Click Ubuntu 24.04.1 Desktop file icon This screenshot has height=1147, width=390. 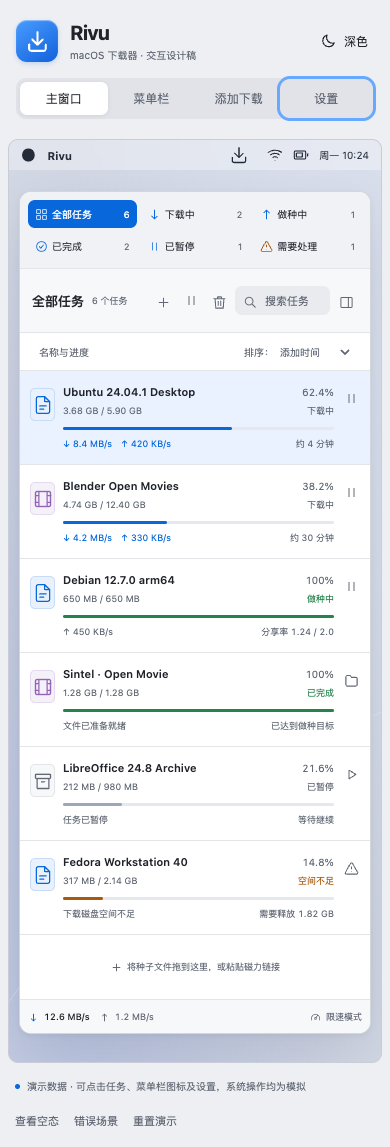pos(42,405)
